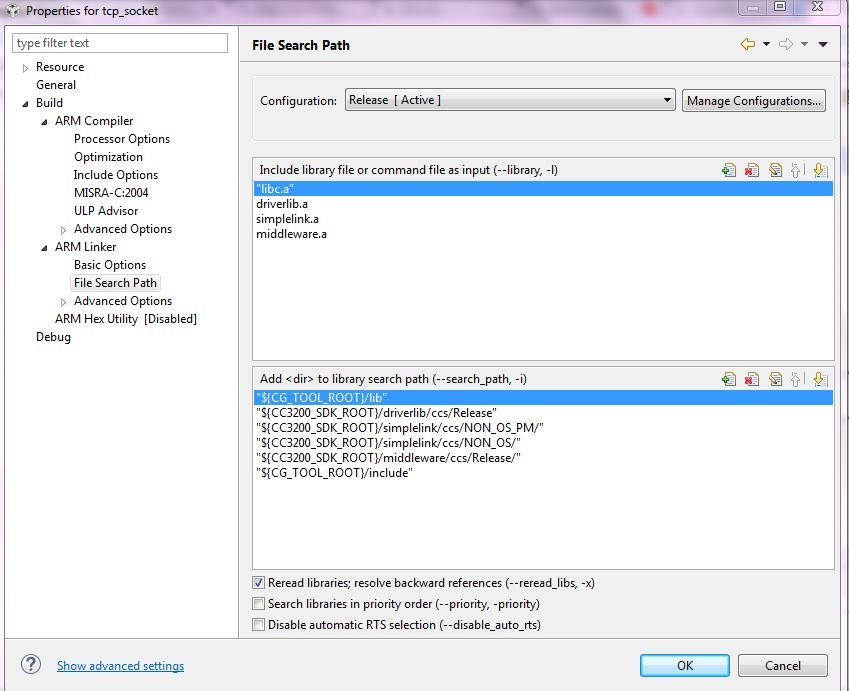Confirm with the OK button
This screenshot has height=691, width=849.
(684, 665)
